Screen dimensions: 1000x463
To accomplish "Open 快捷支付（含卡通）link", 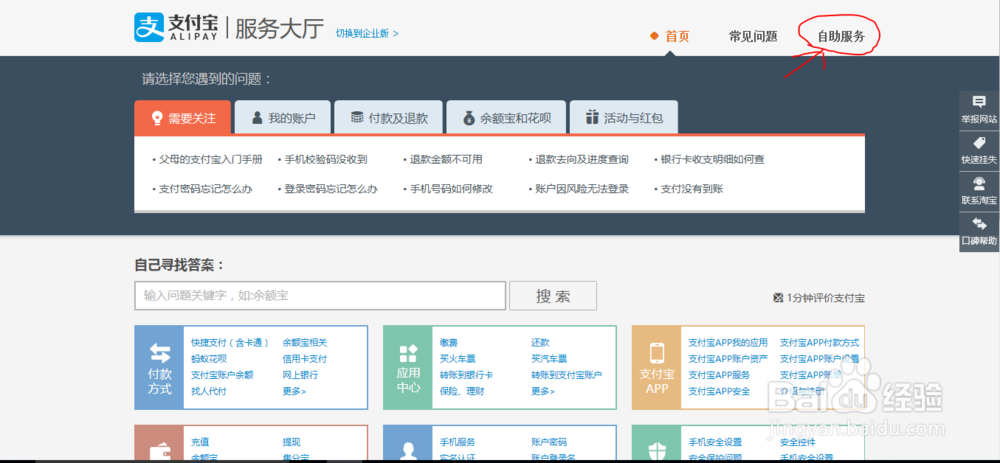I will pos(230,342).
